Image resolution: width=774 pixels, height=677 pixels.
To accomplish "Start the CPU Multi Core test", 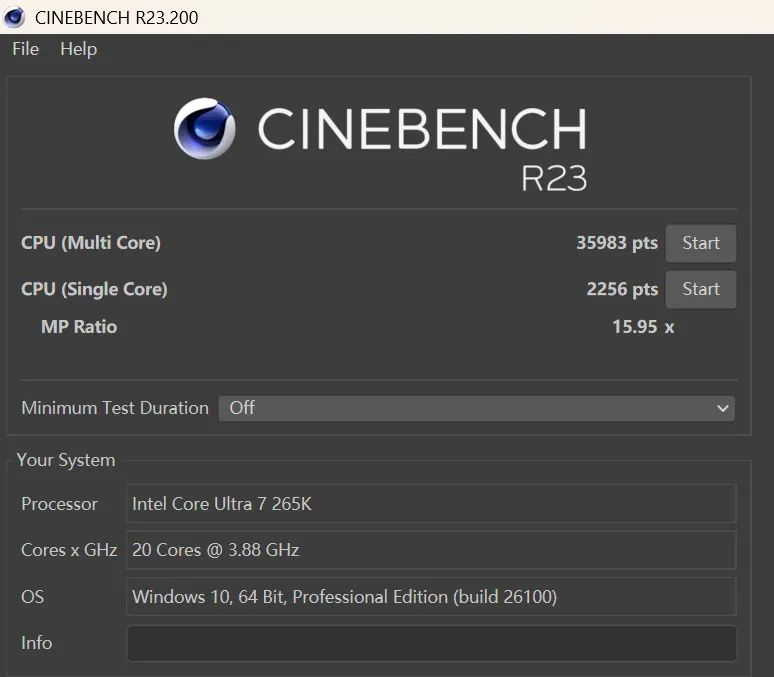I will click(700, 243).
